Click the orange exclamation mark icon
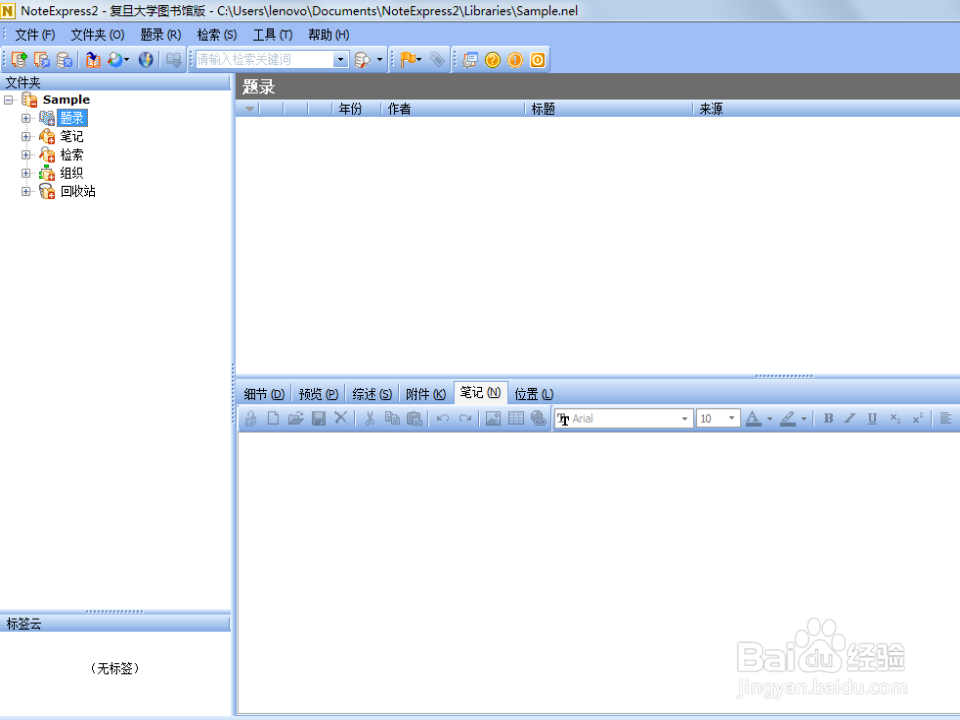 515,59
